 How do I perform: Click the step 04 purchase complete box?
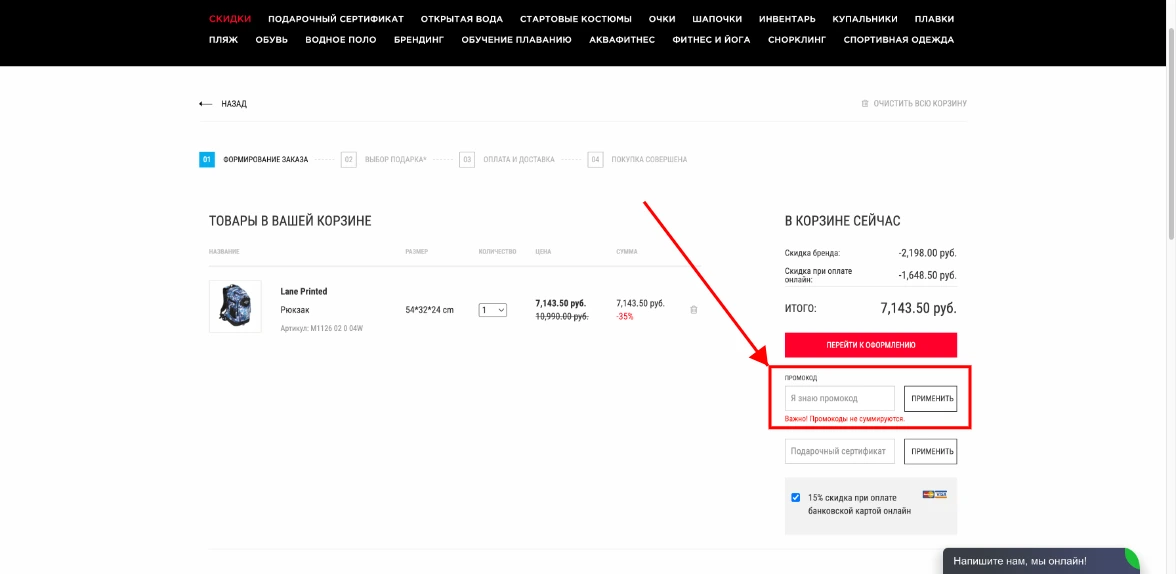(595, 159)
